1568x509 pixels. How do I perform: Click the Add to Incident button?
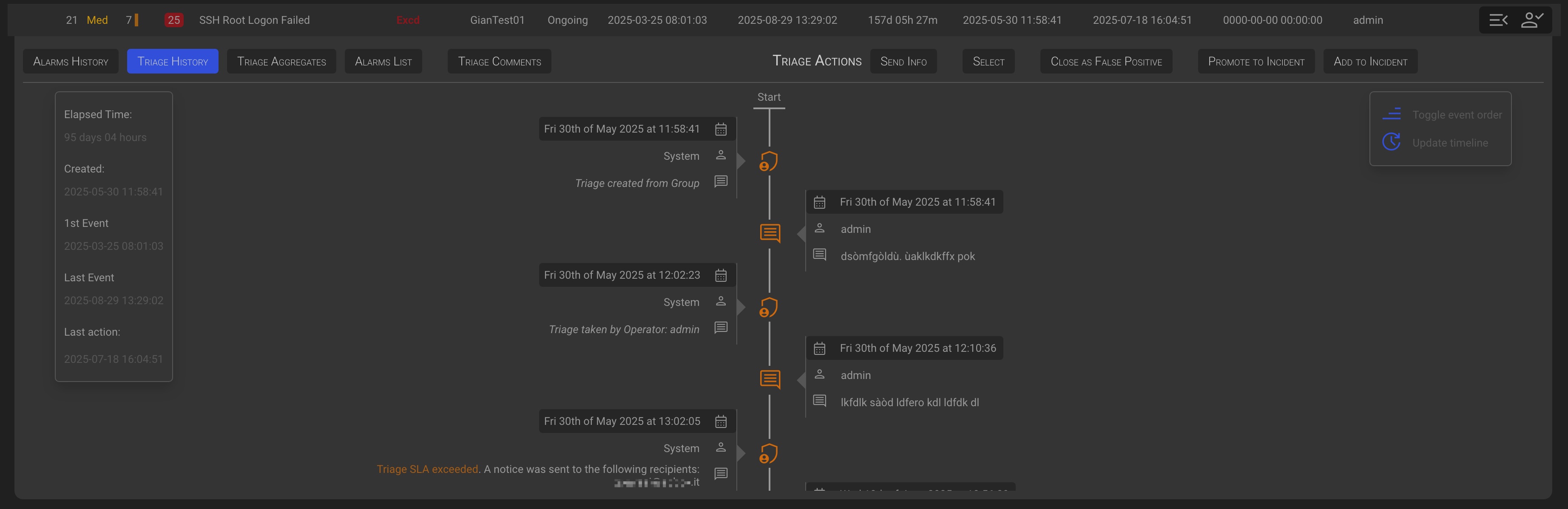coord(1370,62)
